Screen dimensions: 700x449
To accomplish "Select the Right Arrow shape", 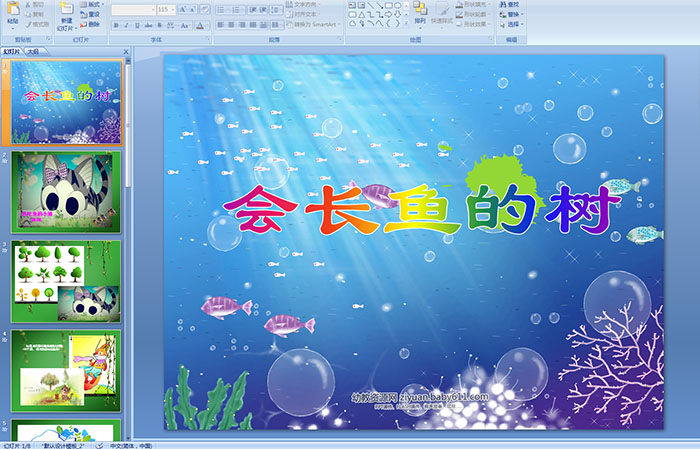I will [388, 15].
